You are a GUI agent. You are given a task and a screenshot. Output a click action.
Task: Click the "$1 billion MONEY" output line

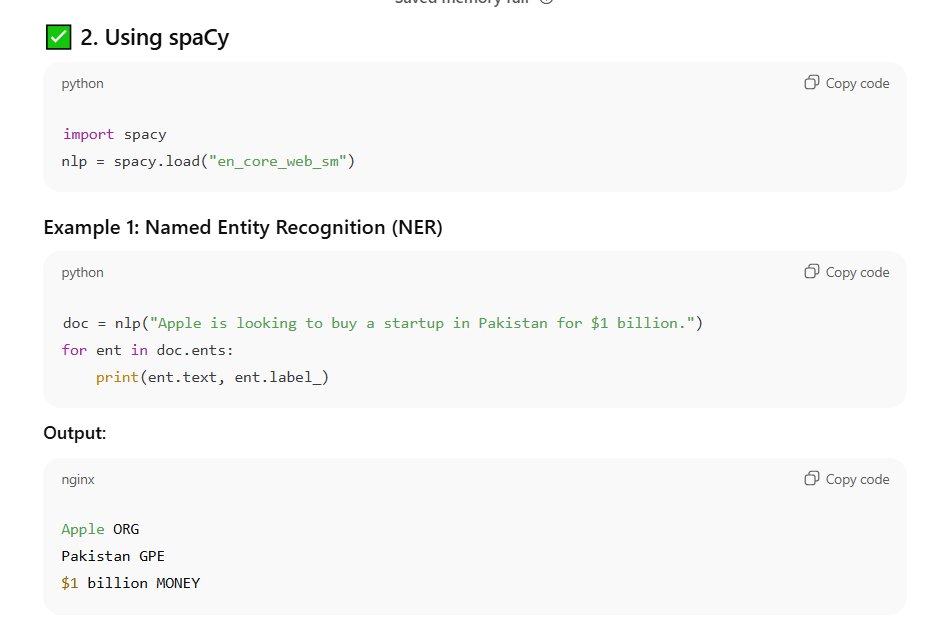point(130,583)
